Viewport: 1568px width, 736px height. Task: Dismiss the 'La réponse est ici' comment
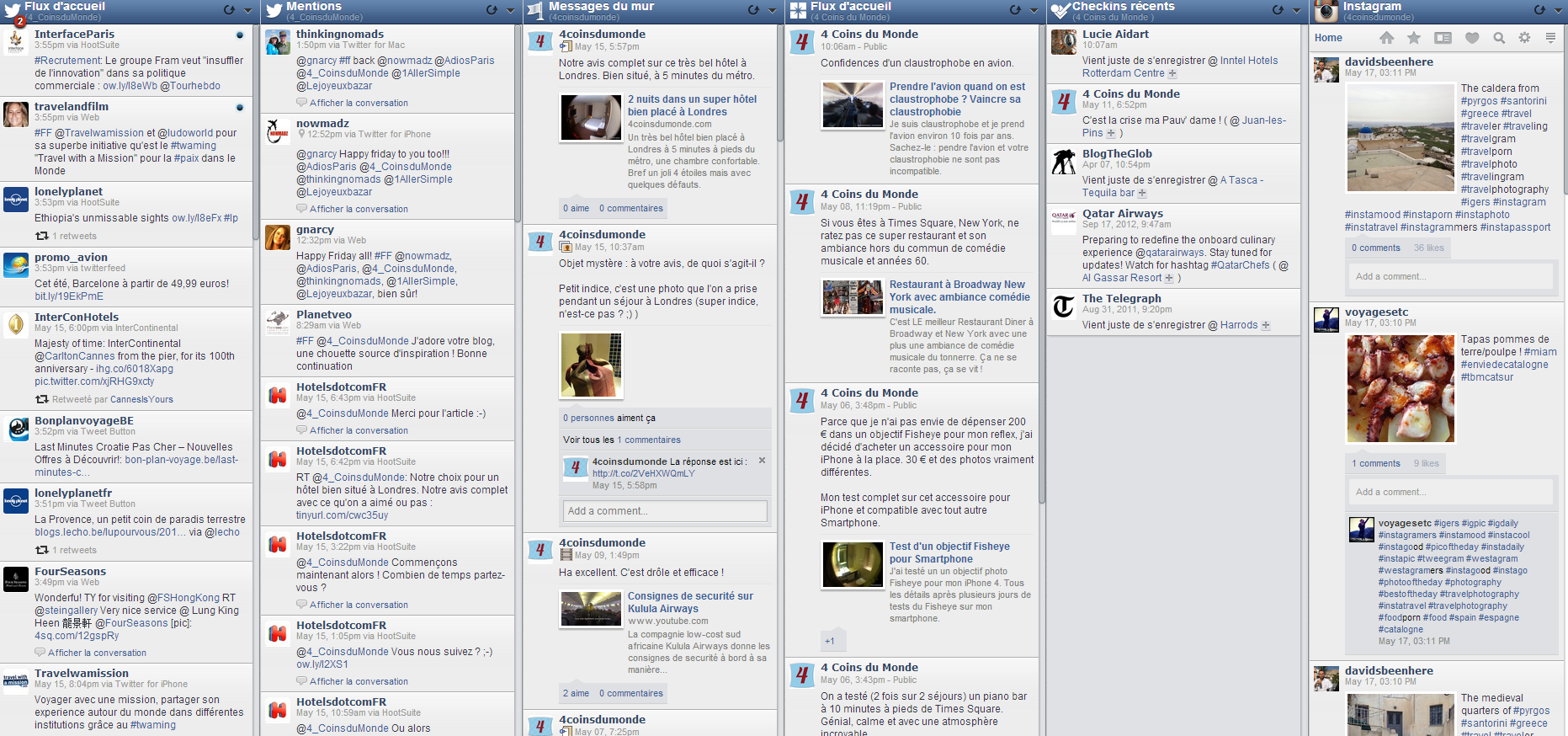point(763,461)
